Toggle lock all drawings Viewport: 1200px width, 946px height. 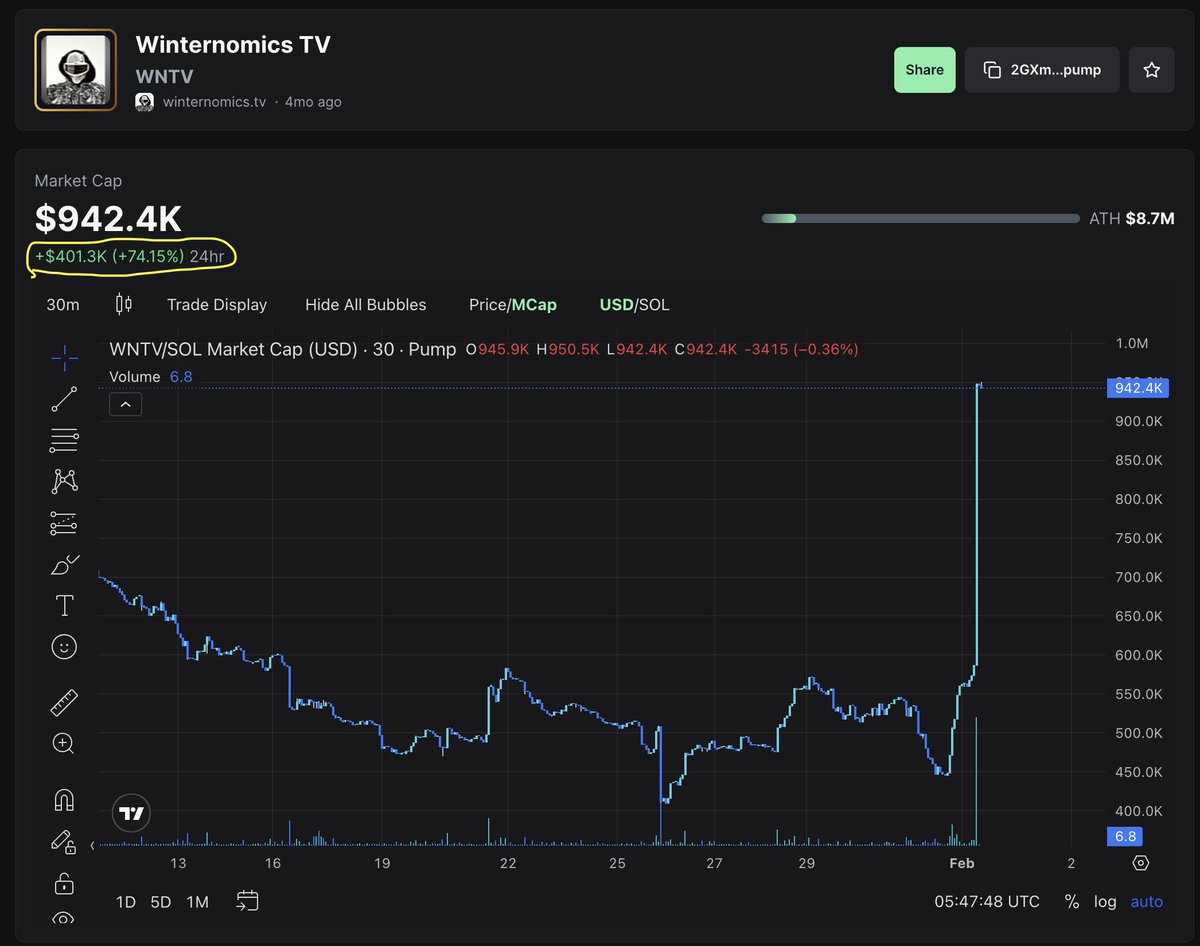coord(64,884)
